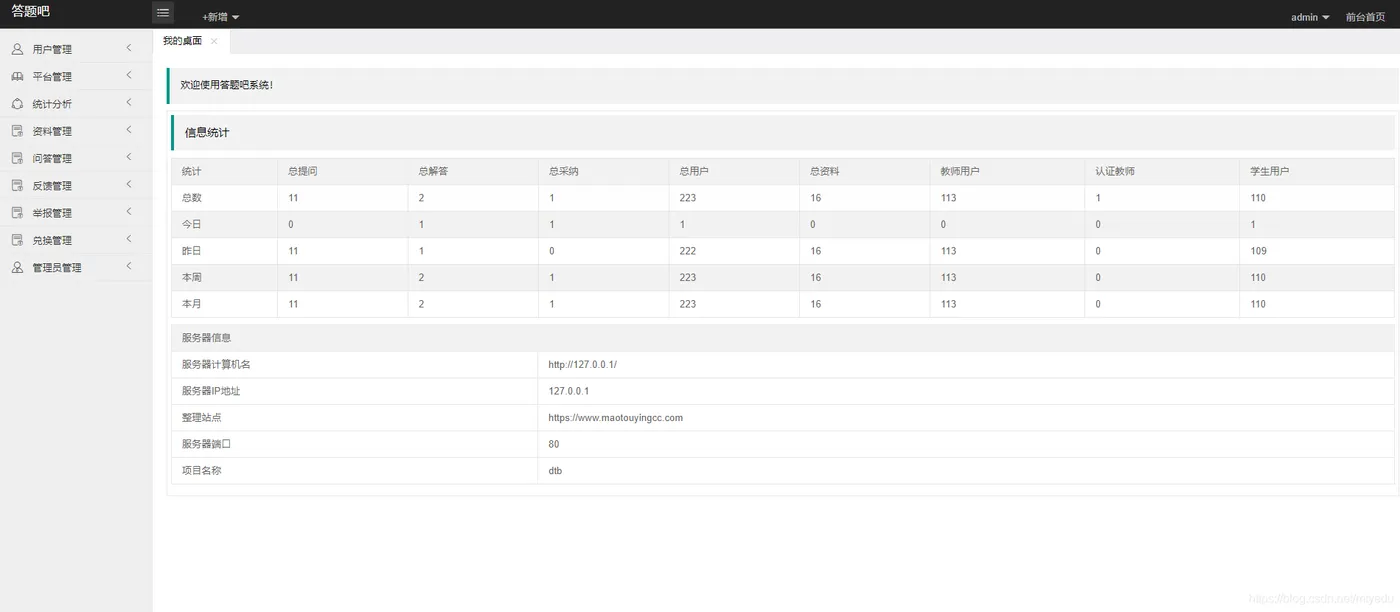
Task: Click the 平台管理 sidebar icon
Action: pyautogui.click(x=17, y=76)
